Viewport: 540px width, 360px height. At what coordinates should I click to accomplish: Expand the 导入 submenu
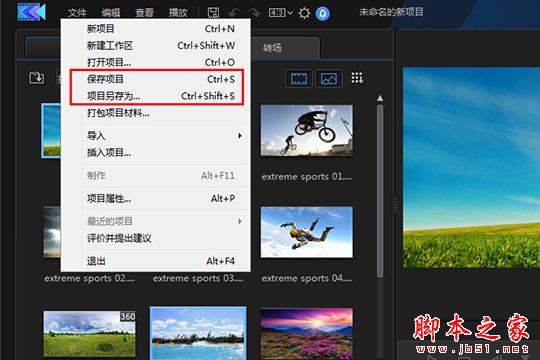point(156,136)
